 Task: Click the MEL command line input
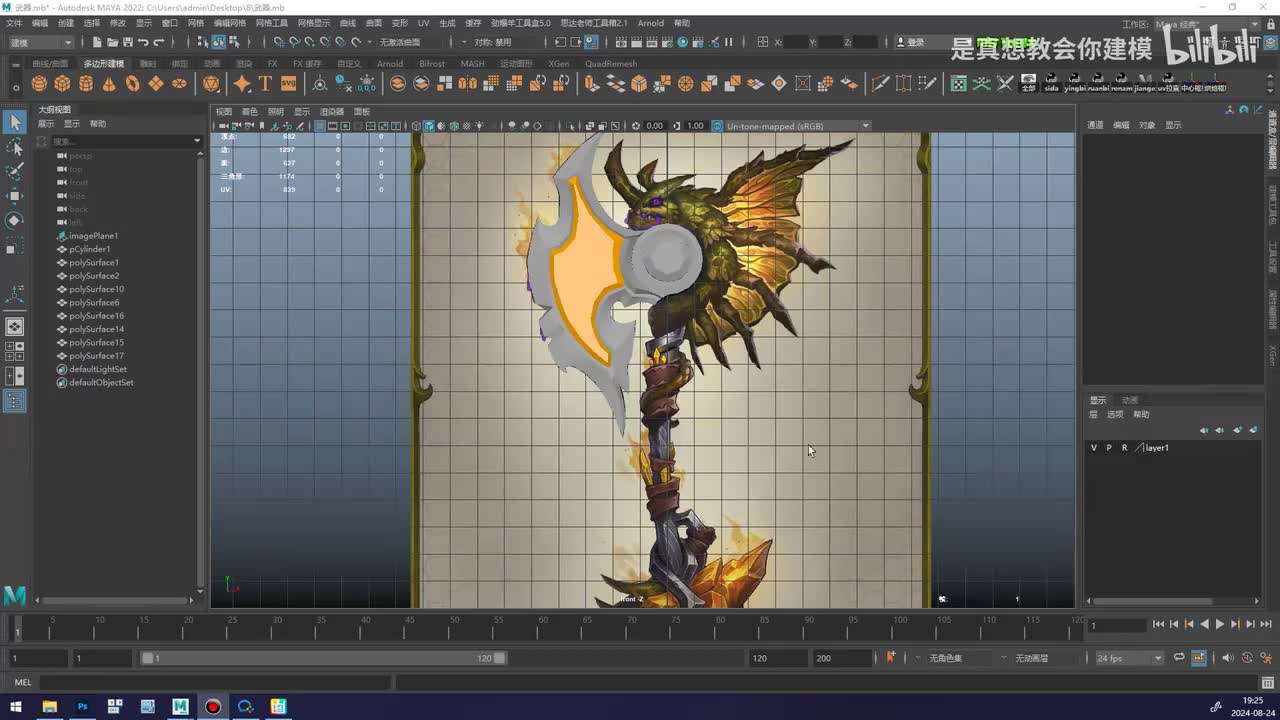[x=214, y=682]
